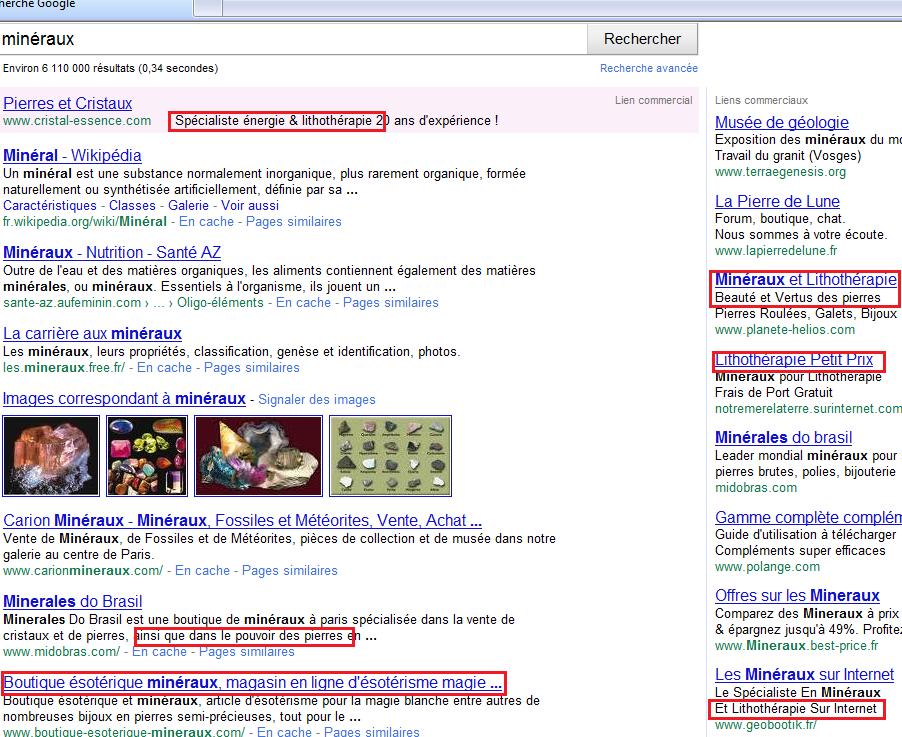Open the Pierres et Cristaux sponsored link

click(x=68, y=104)
